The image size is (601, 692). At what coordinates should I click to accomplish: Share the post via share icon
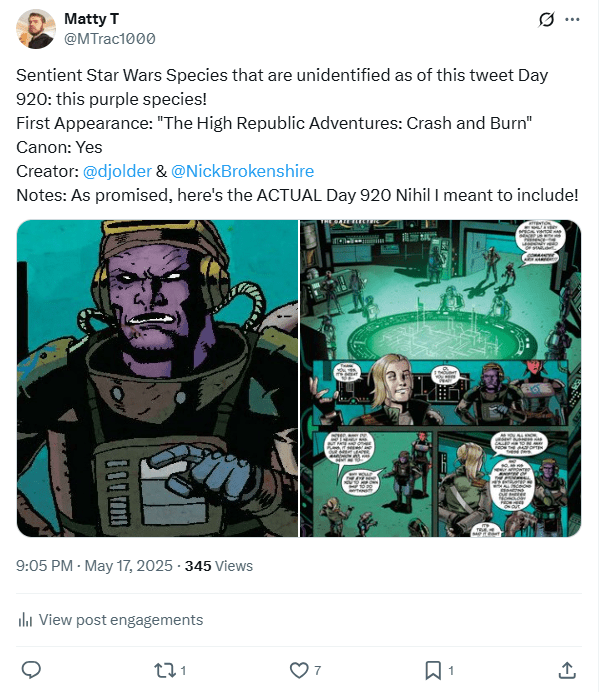coord(566,669)
